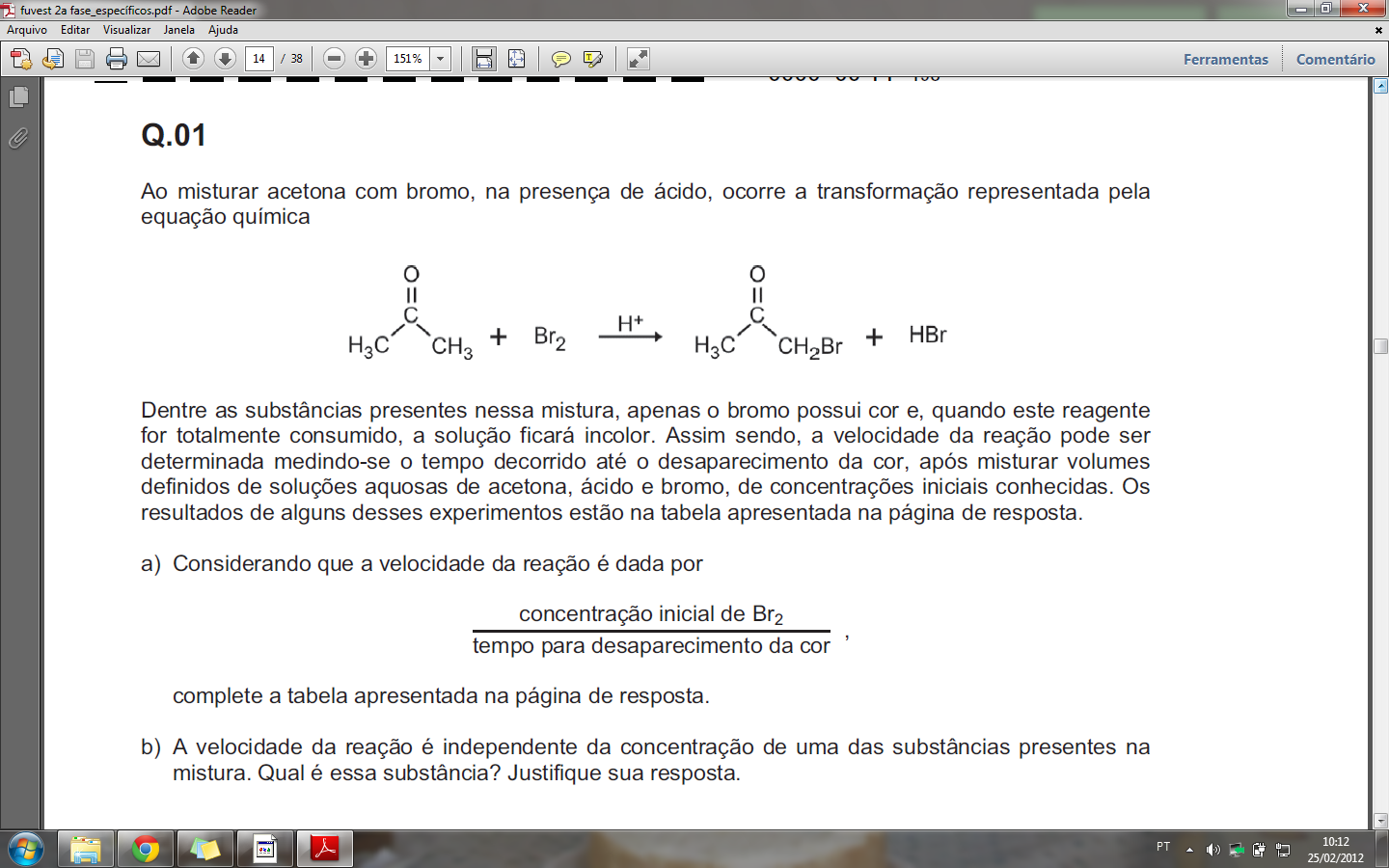The width and height of the screenshot is (1389, 868).
Task: Open the clock showing 10:12
Action: (1336, 850)
